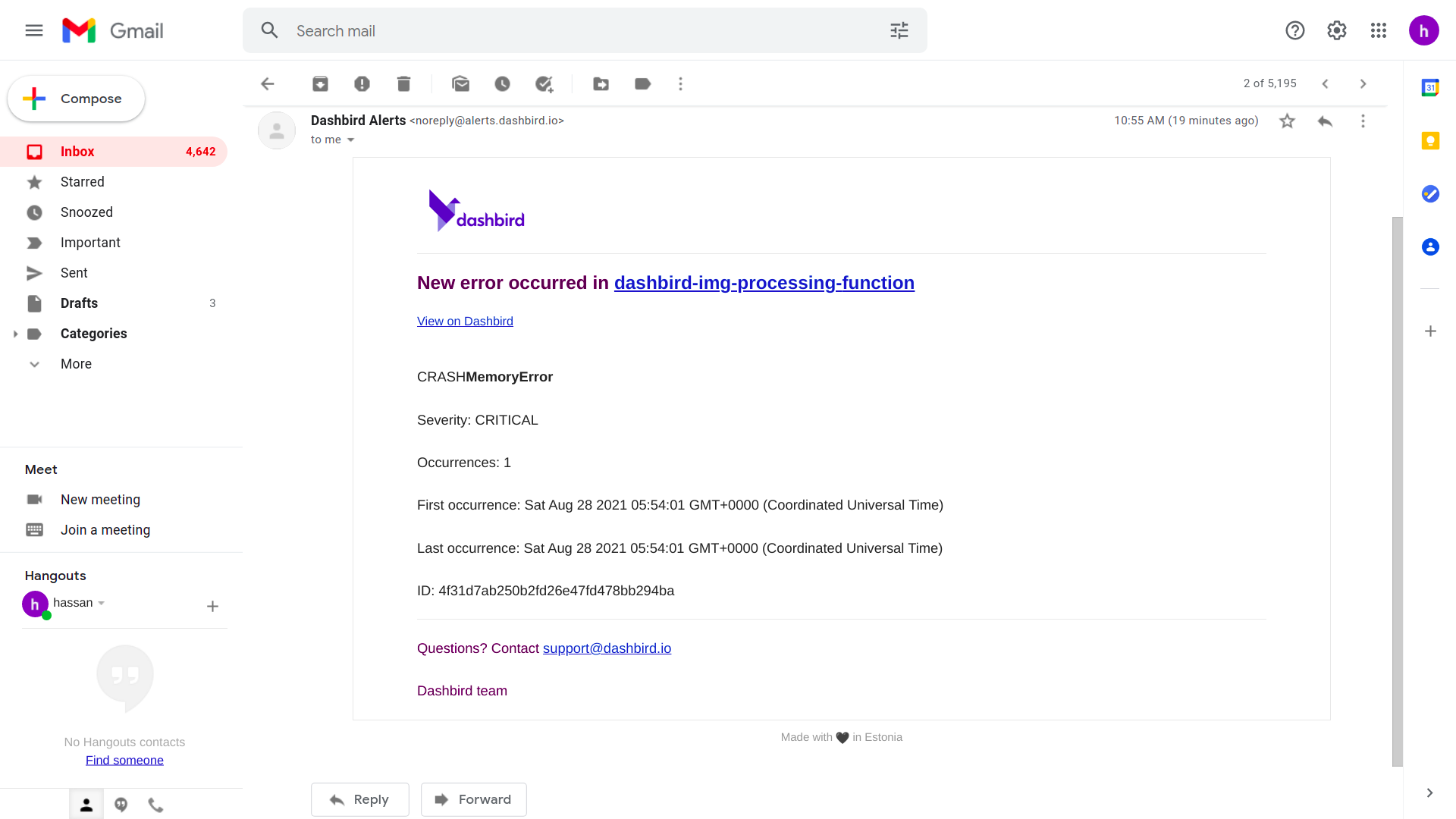Open the Inbox folder
Screen dimensions: 1456x819
tap(114, 152)
